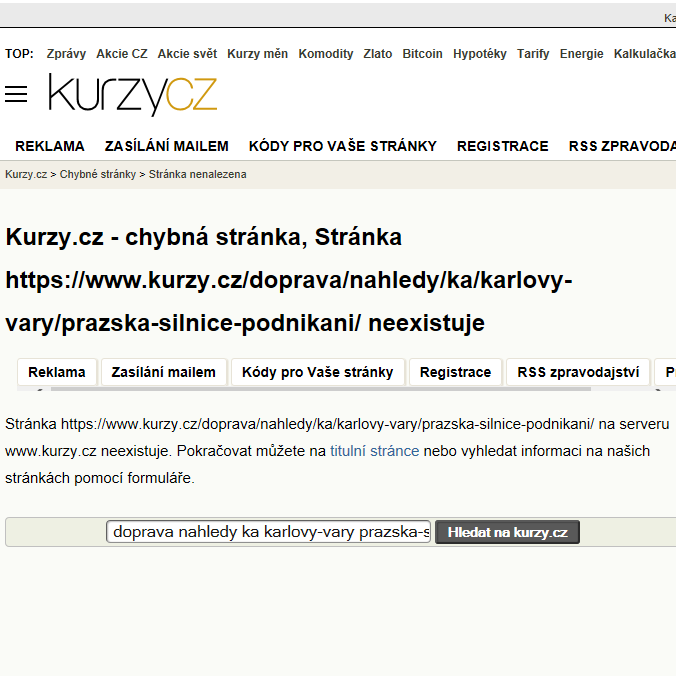Open the Tarify link
The width and height of the screenshot is (676, 676).
tap(533, 54)
